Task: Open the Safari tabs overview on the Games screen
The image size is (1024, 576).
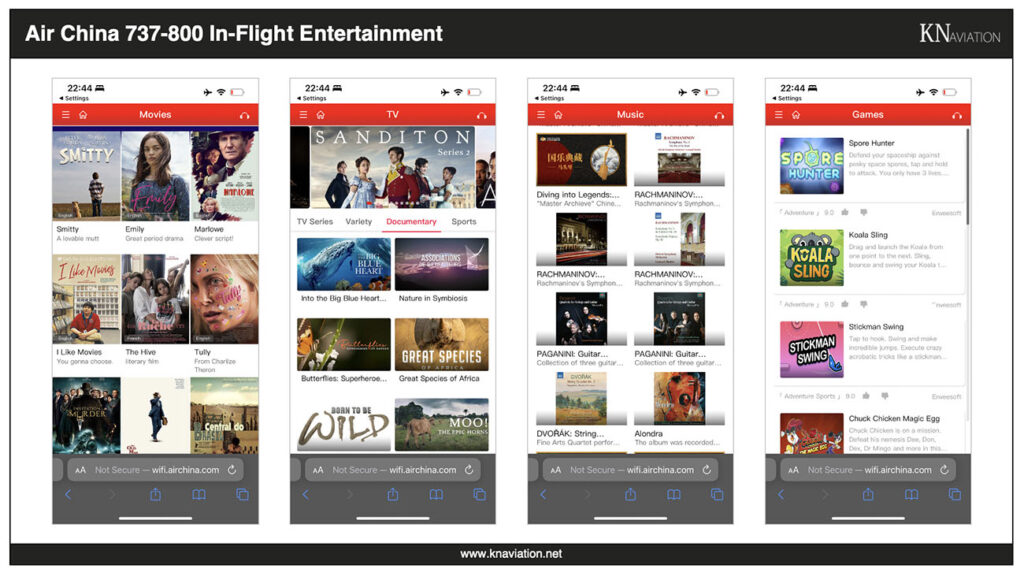Action: [x=955, y=495]
